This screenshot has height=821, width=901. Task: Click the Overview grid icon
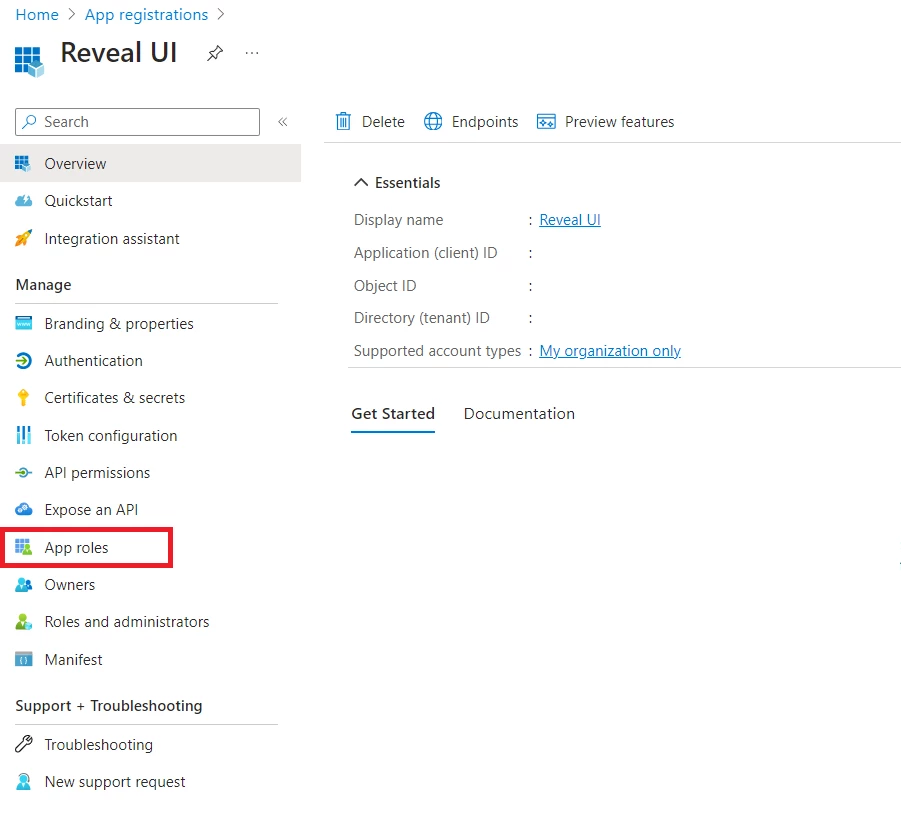(23, 164)
